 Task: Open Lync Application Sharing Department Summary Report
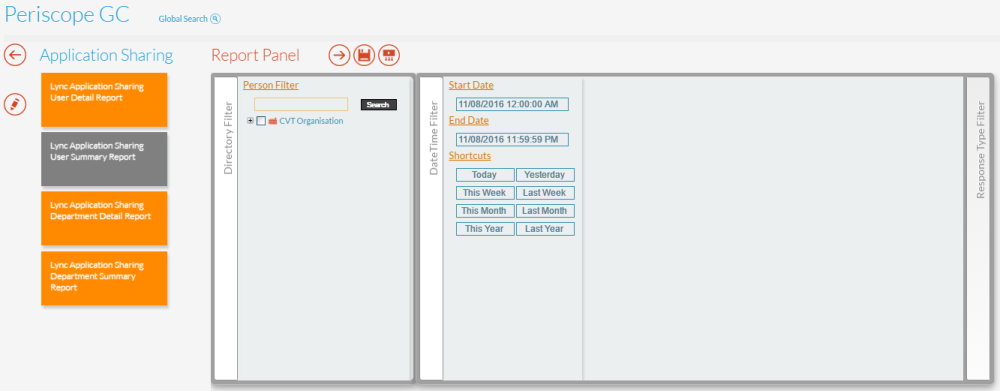104,278
